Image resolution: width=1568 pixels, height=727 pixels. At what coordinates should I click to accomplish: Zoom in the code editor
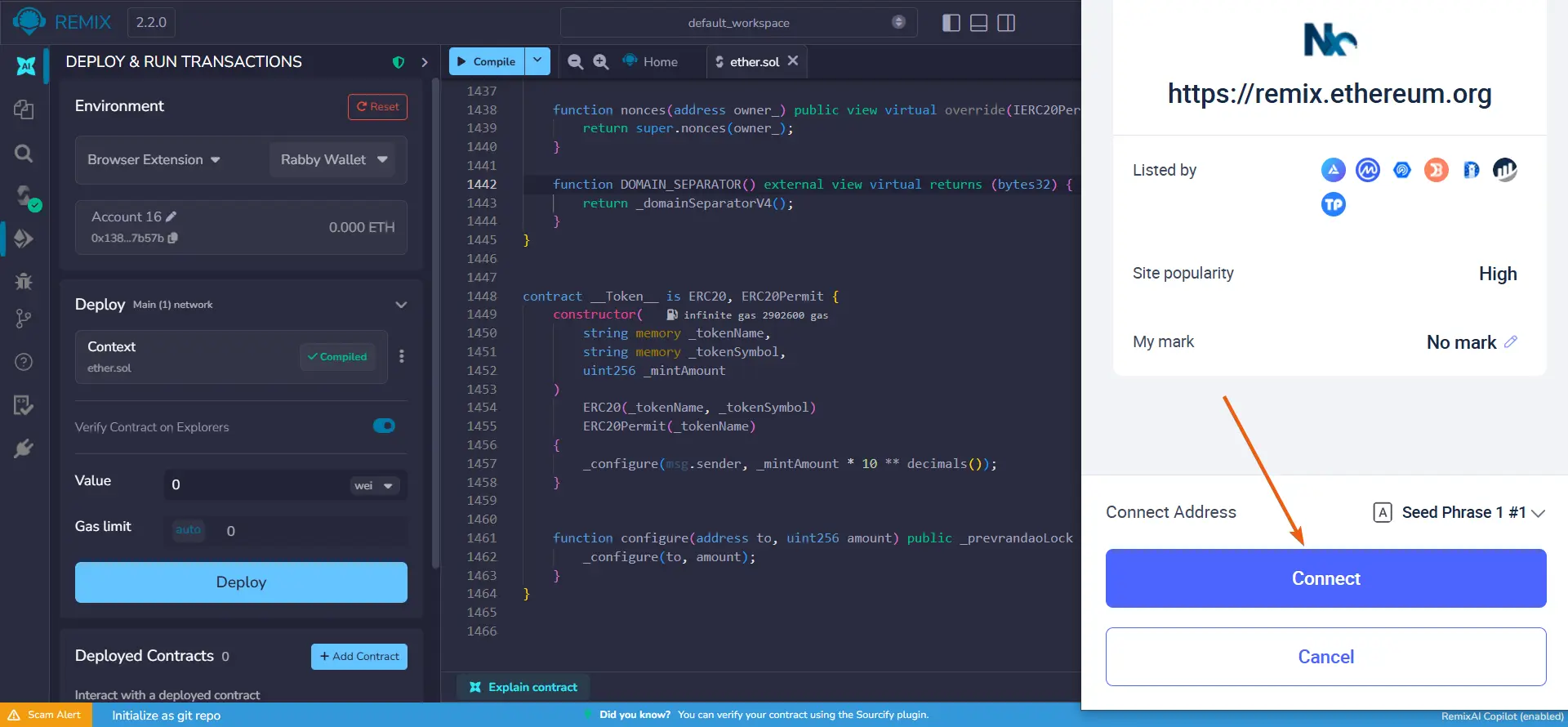point(601,61)
